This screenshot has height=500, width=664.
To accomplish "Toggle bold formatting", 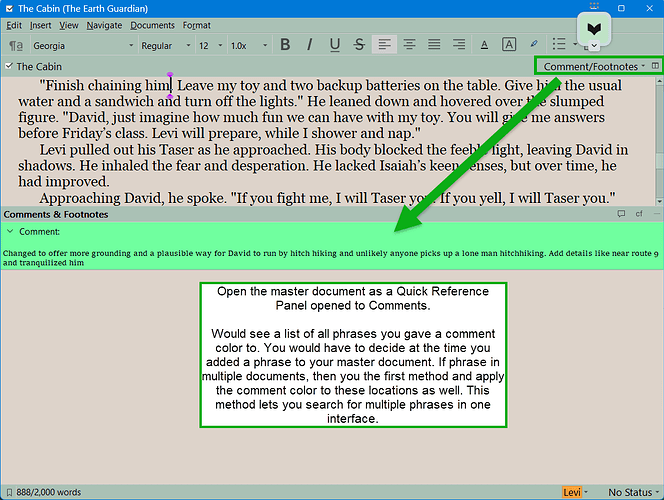I will 285,45.
